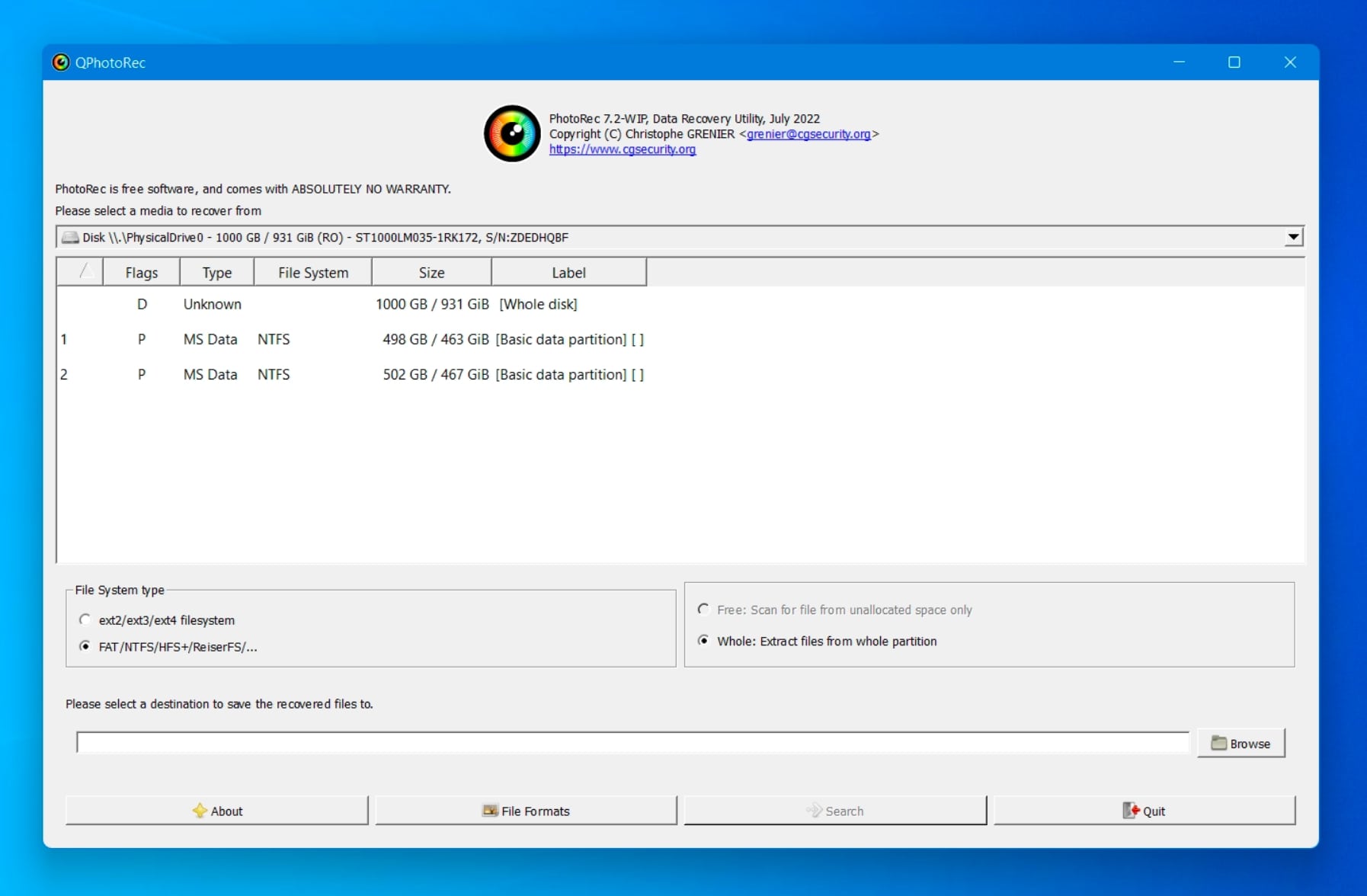Open the About dialog
Viewport: 1367px width, 896px height.
[x=216, y=811]
